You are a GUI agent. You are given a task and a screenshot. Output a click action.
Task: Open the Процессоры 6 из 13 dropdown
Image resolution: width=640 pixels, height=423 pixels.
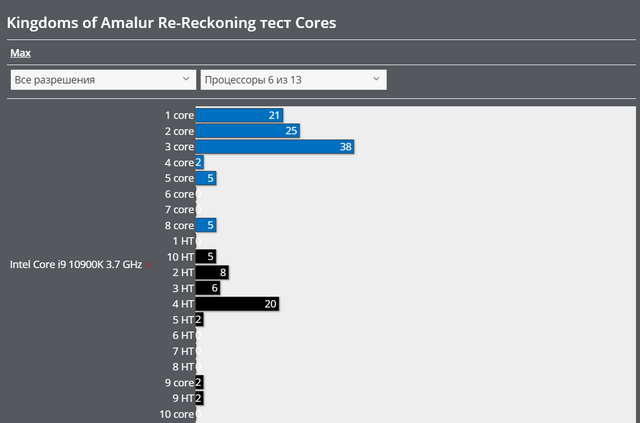[293, 80]
